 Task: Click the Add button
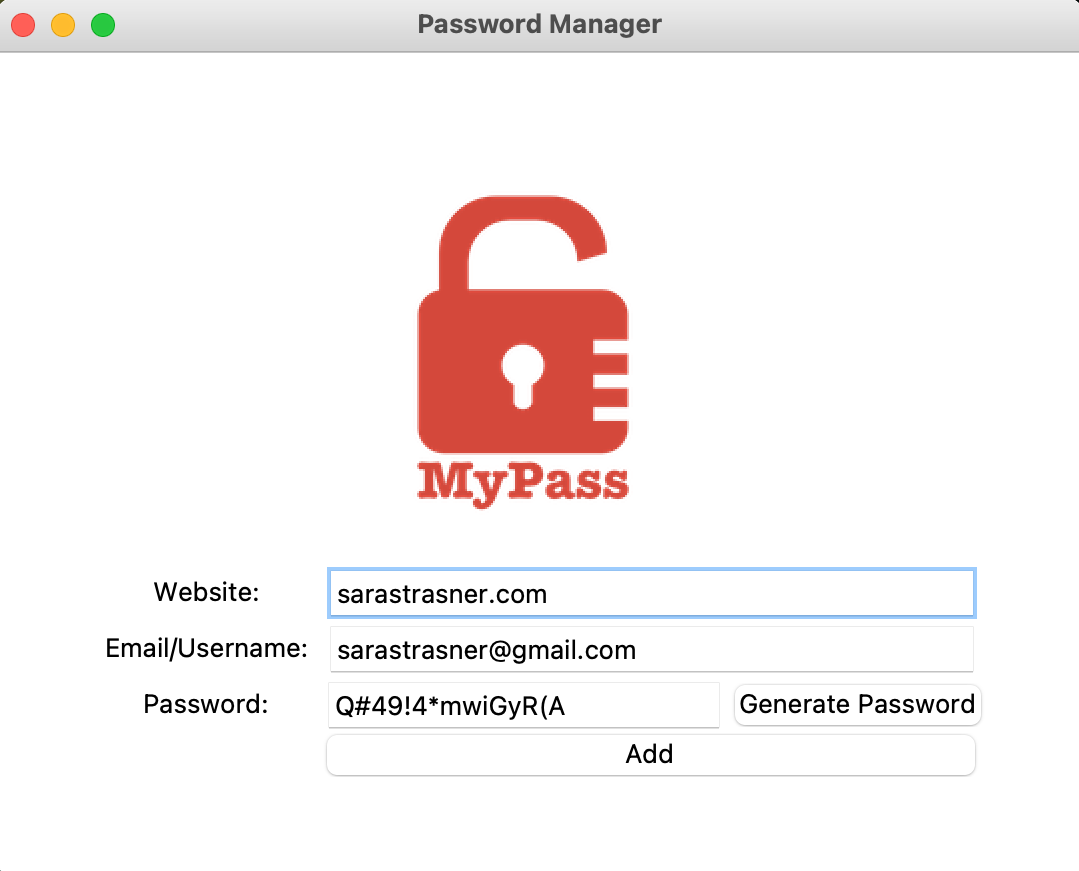pos(651,755)
